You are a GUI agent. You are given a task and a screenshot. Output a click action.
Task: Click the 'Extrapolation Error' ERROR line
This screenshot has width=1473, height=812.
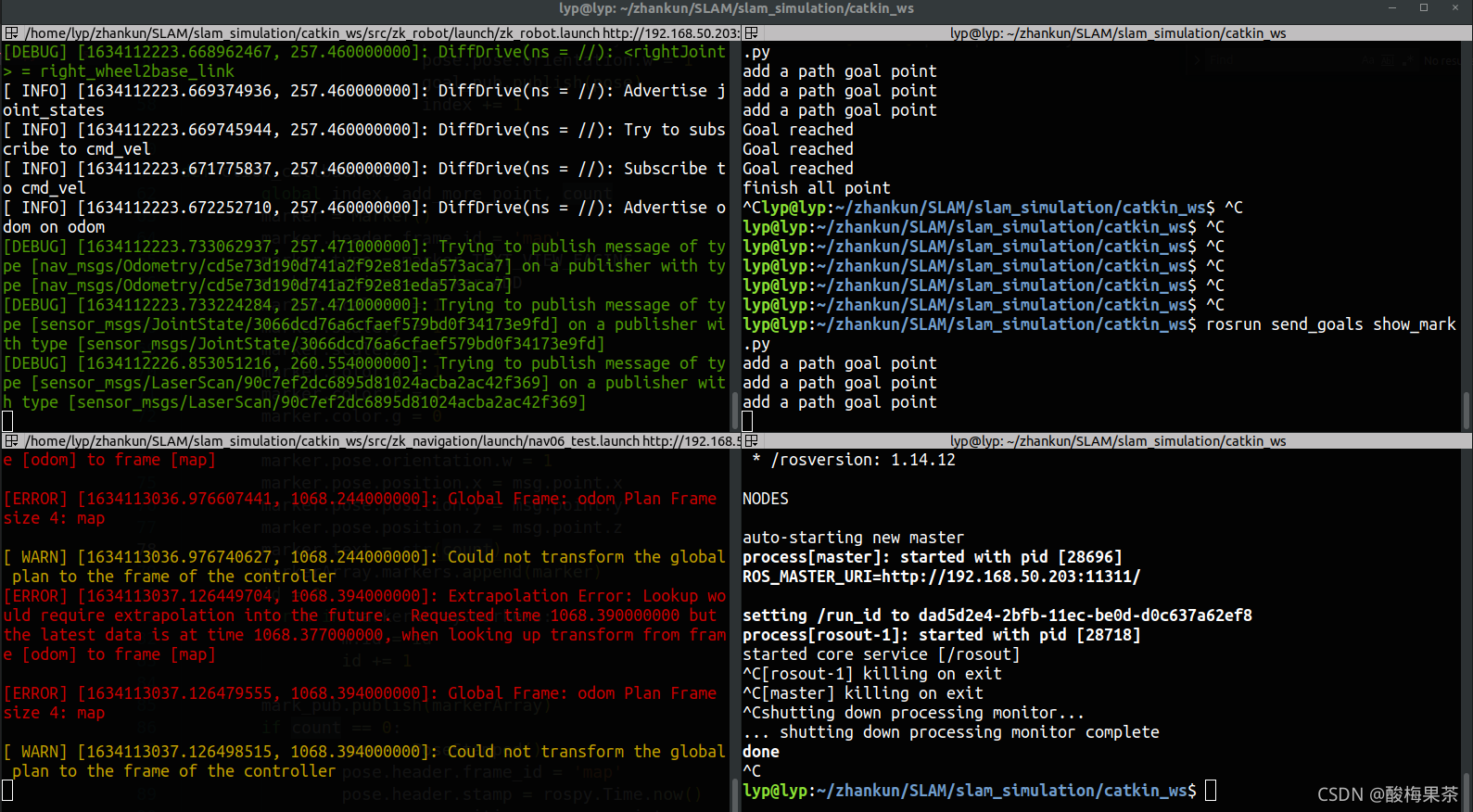click(364, 625)
